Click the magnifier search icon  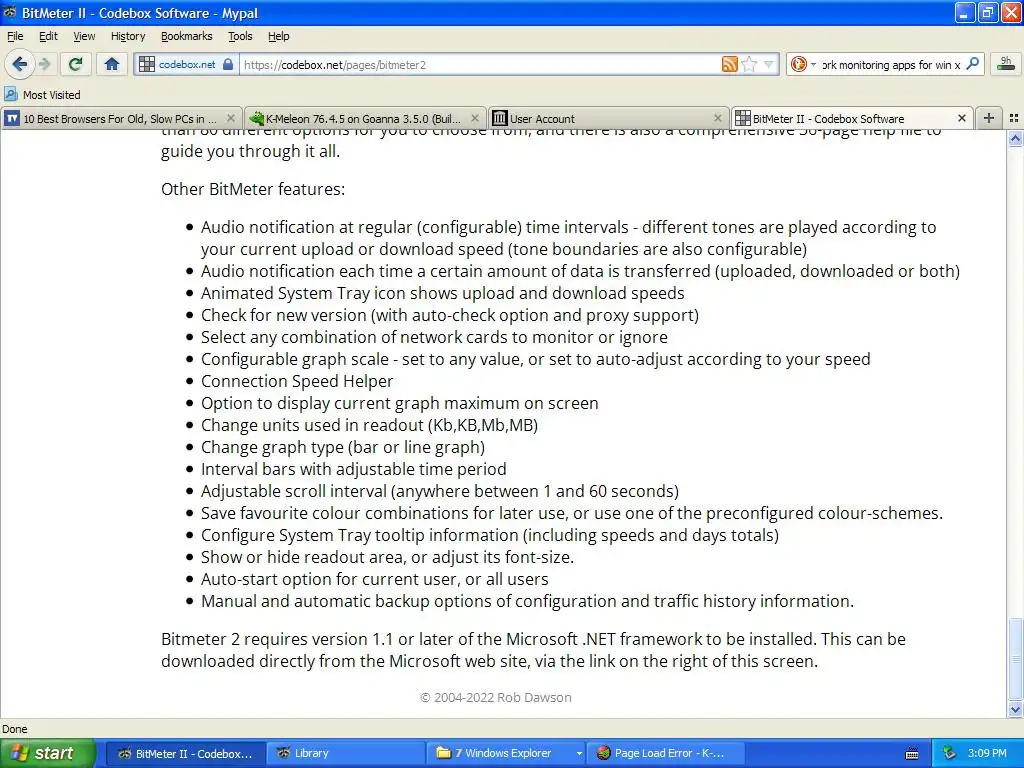(972, 64)
